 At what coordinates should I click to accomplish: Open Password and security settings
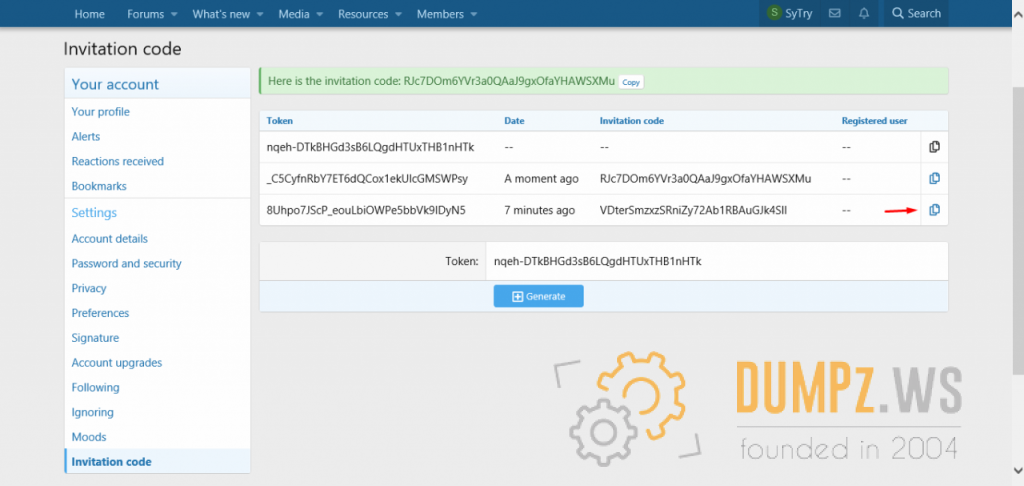pos(126,264)
